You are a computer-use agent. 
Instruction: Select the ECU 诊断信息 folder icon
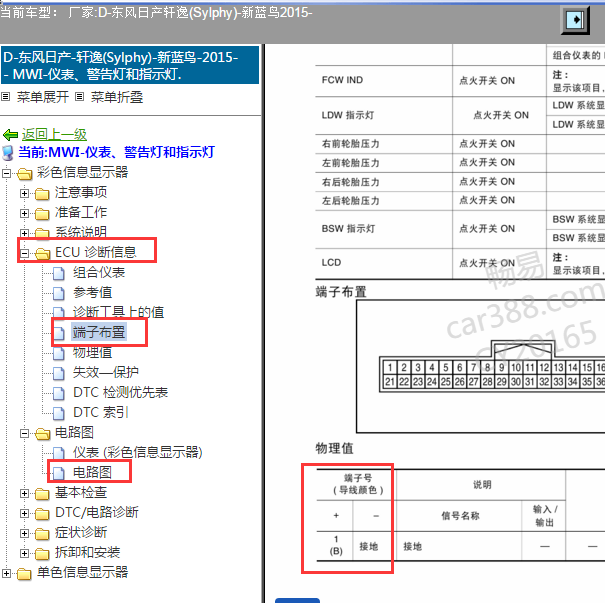click(42, 253)
